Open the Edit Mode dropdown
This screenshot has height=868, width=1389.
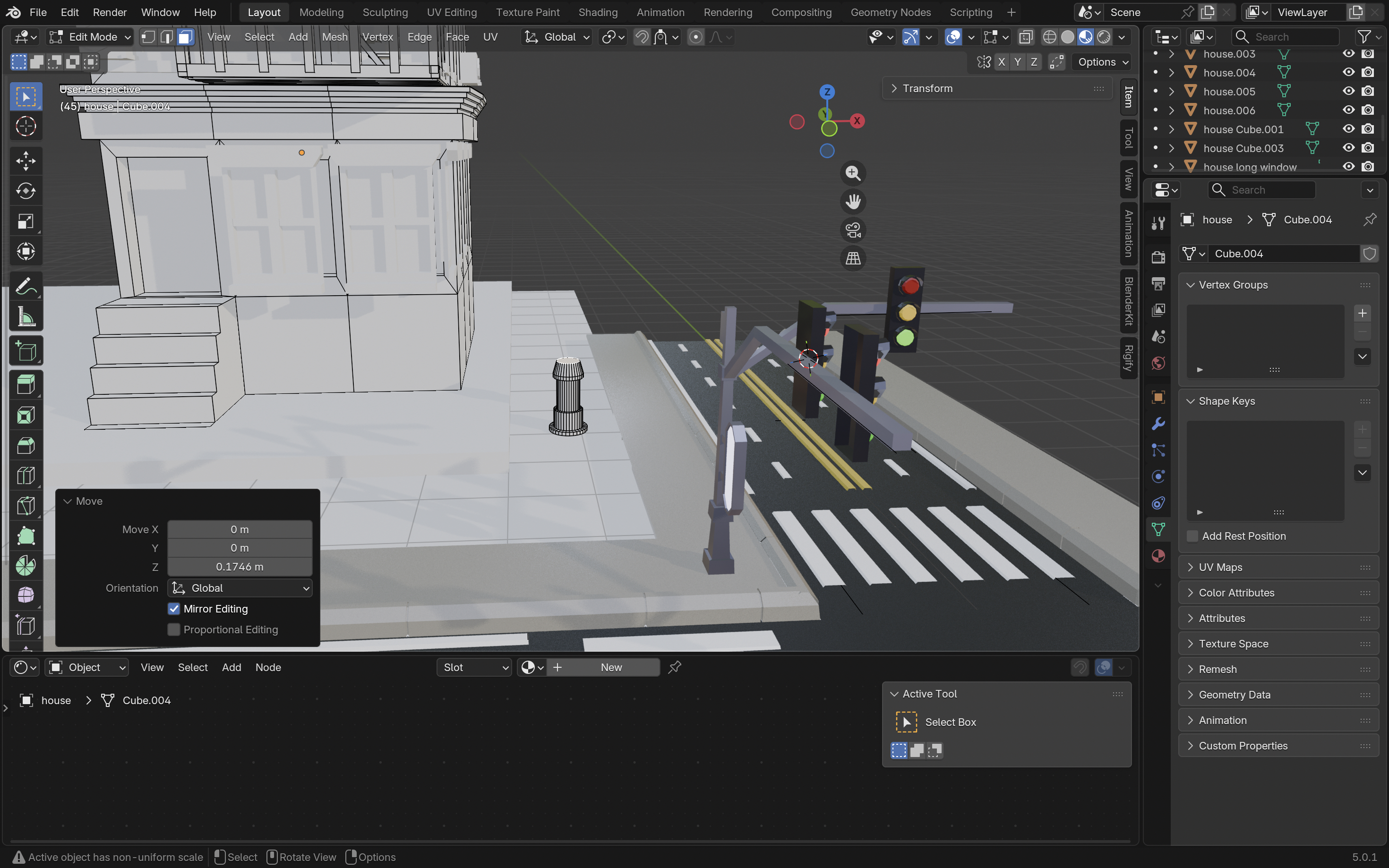coord(90,37)
